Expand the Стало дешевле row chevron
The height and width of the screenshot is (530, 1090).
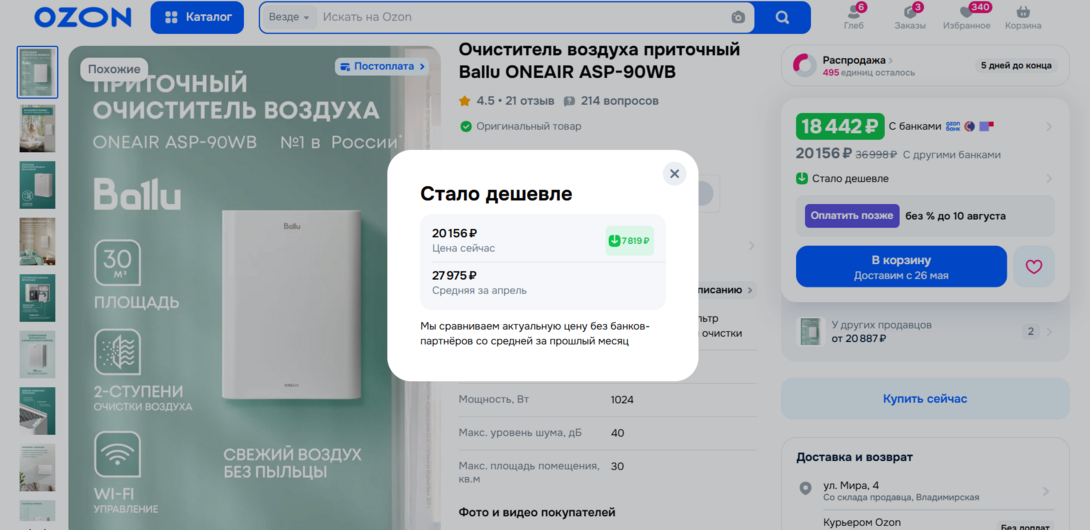point(1049,179)
